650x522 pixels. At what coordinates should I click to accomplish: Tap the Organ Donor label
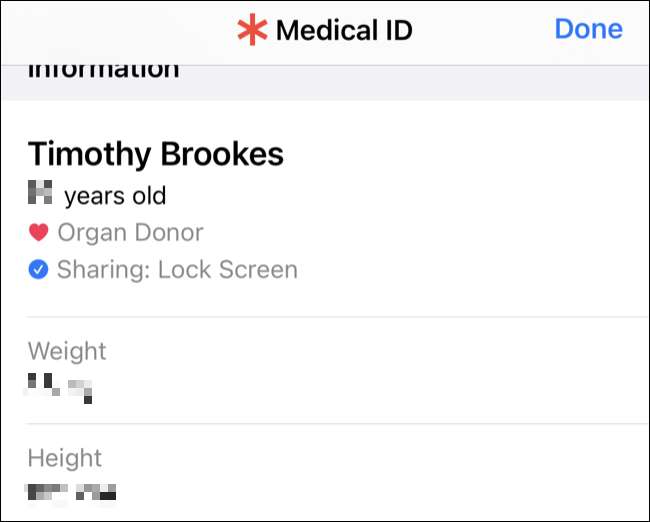click(x=130, y=233)
